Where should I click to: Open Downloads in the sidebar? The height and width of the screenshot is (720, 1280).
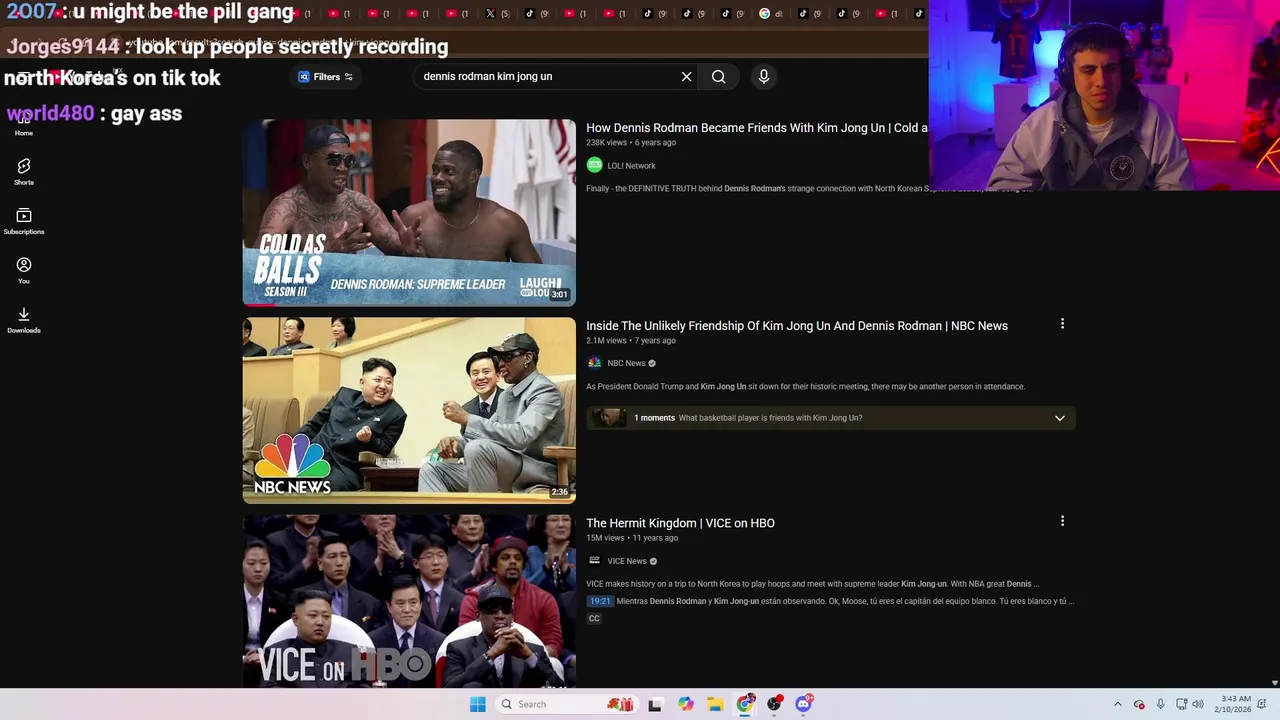[x=24, y=320]
